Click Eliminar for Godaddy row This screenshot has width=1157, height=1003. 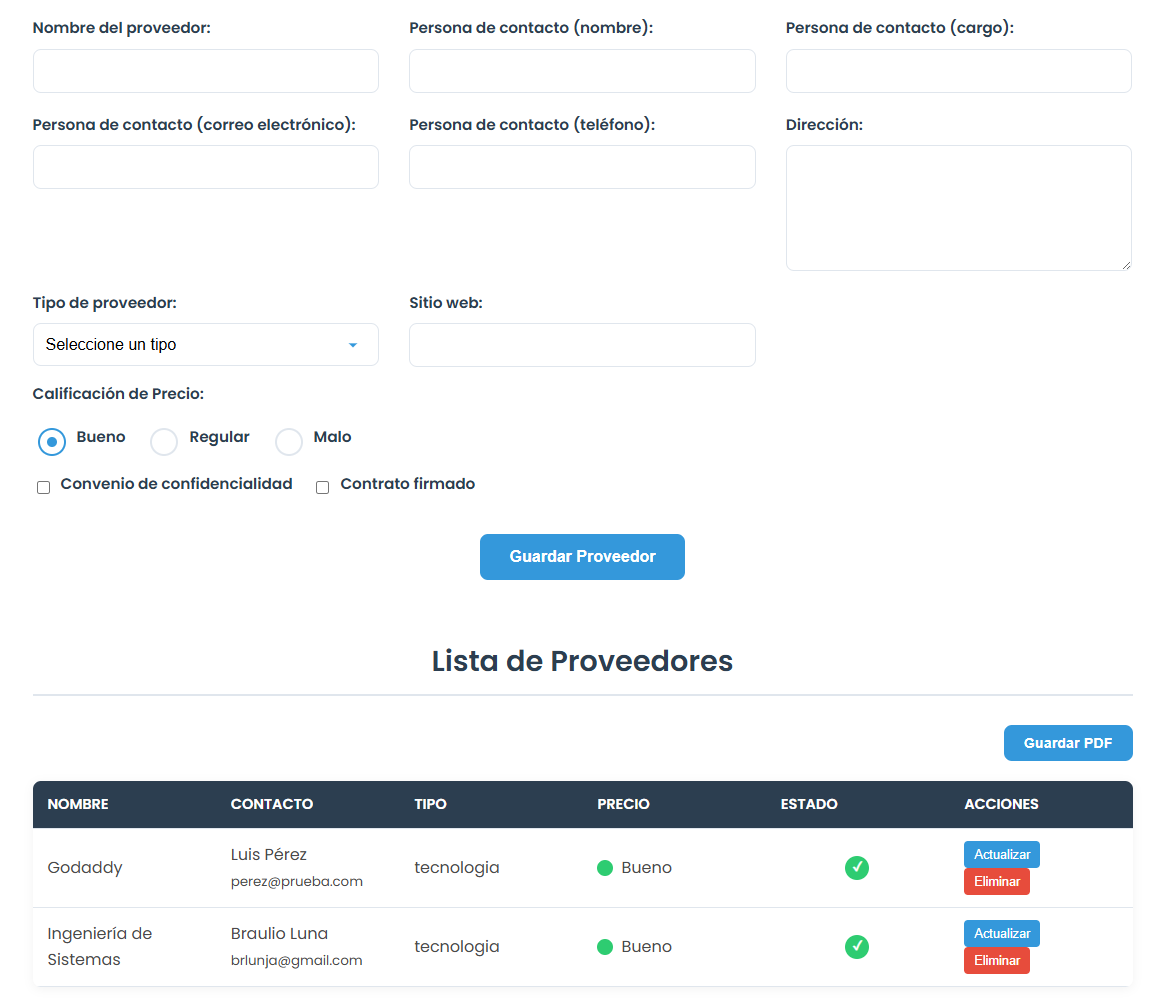coord(996,881)
